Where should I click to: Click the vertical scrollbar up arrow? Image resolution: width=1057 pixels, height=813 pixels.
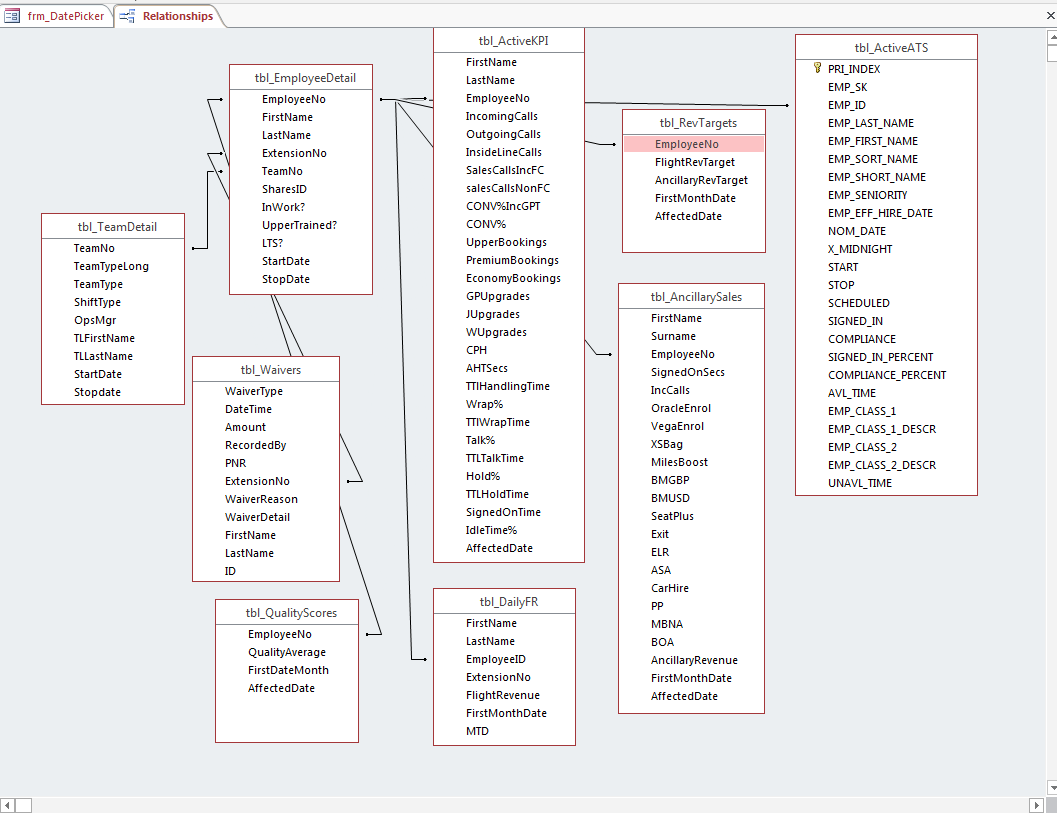coord(1052,37)
